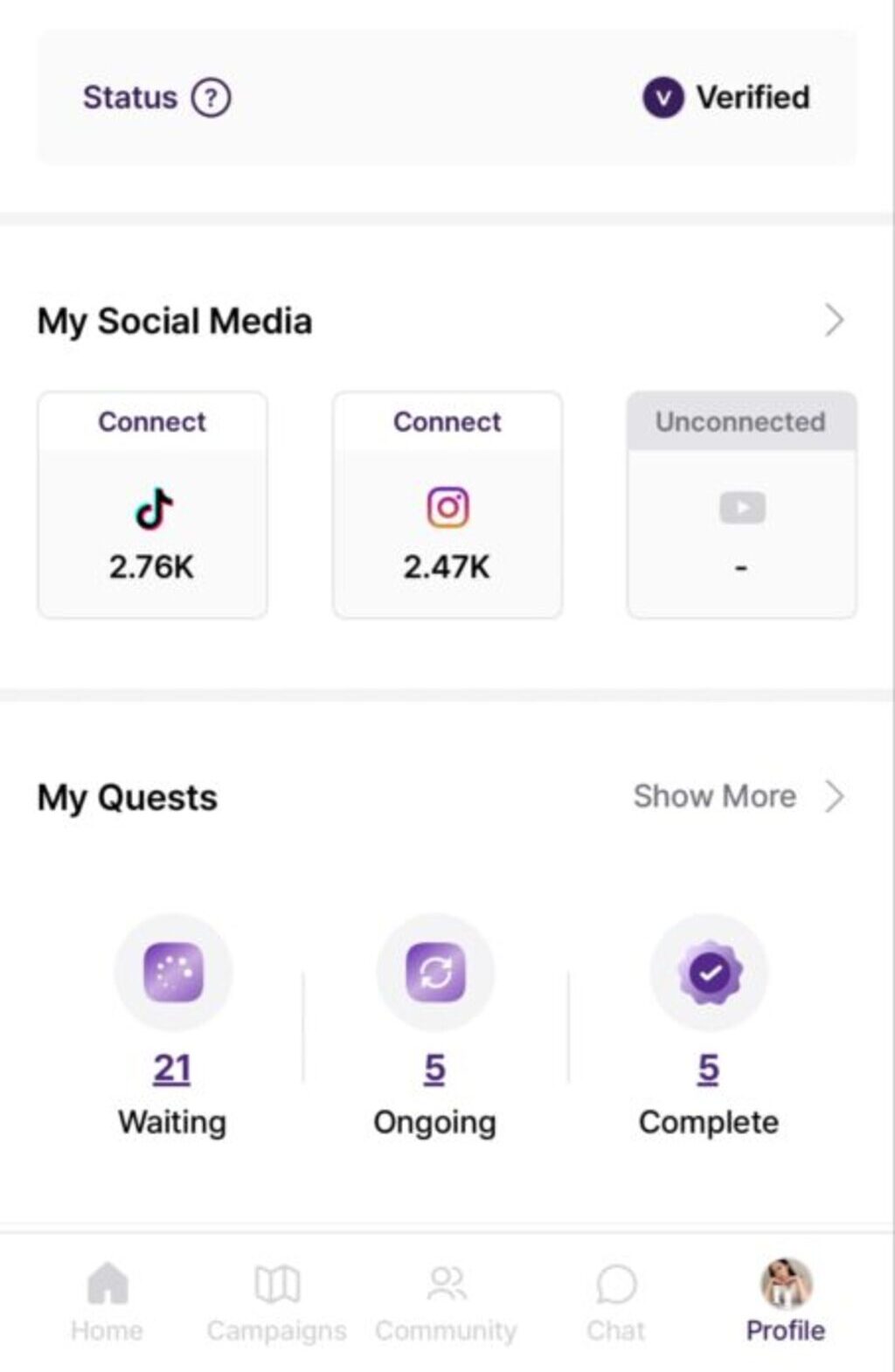Click the Complete quests checkmark badge
This screenshot has height=1372, width=895.
pos(709,973)
